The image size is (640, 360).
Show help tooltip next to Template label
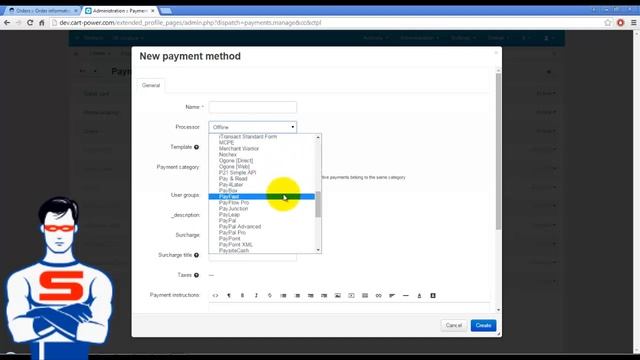196,147
